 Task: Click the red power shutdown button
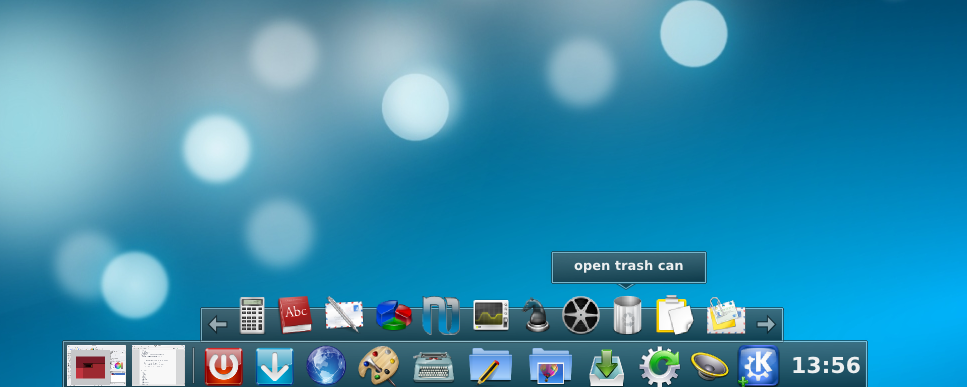(223, 366)
